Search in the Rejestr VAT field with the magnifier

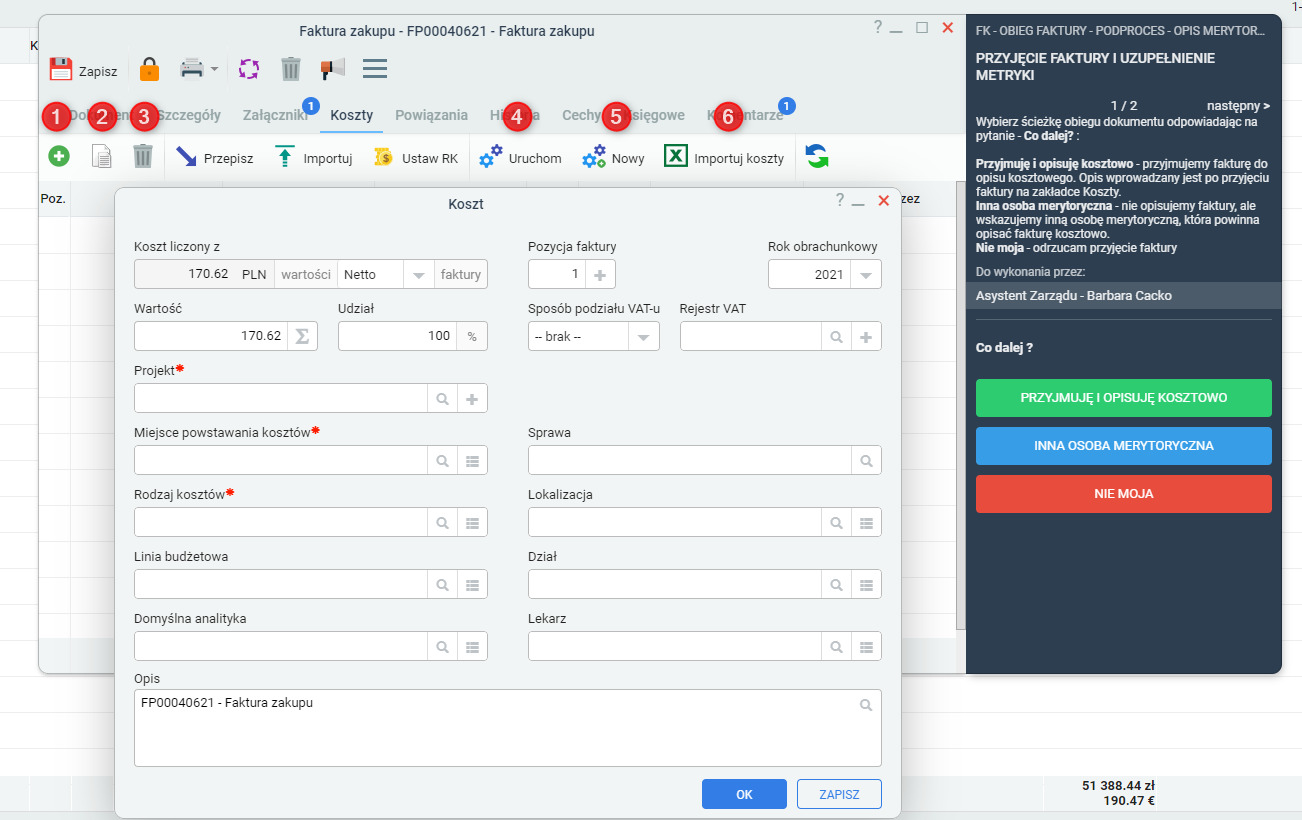click(836, 337)
